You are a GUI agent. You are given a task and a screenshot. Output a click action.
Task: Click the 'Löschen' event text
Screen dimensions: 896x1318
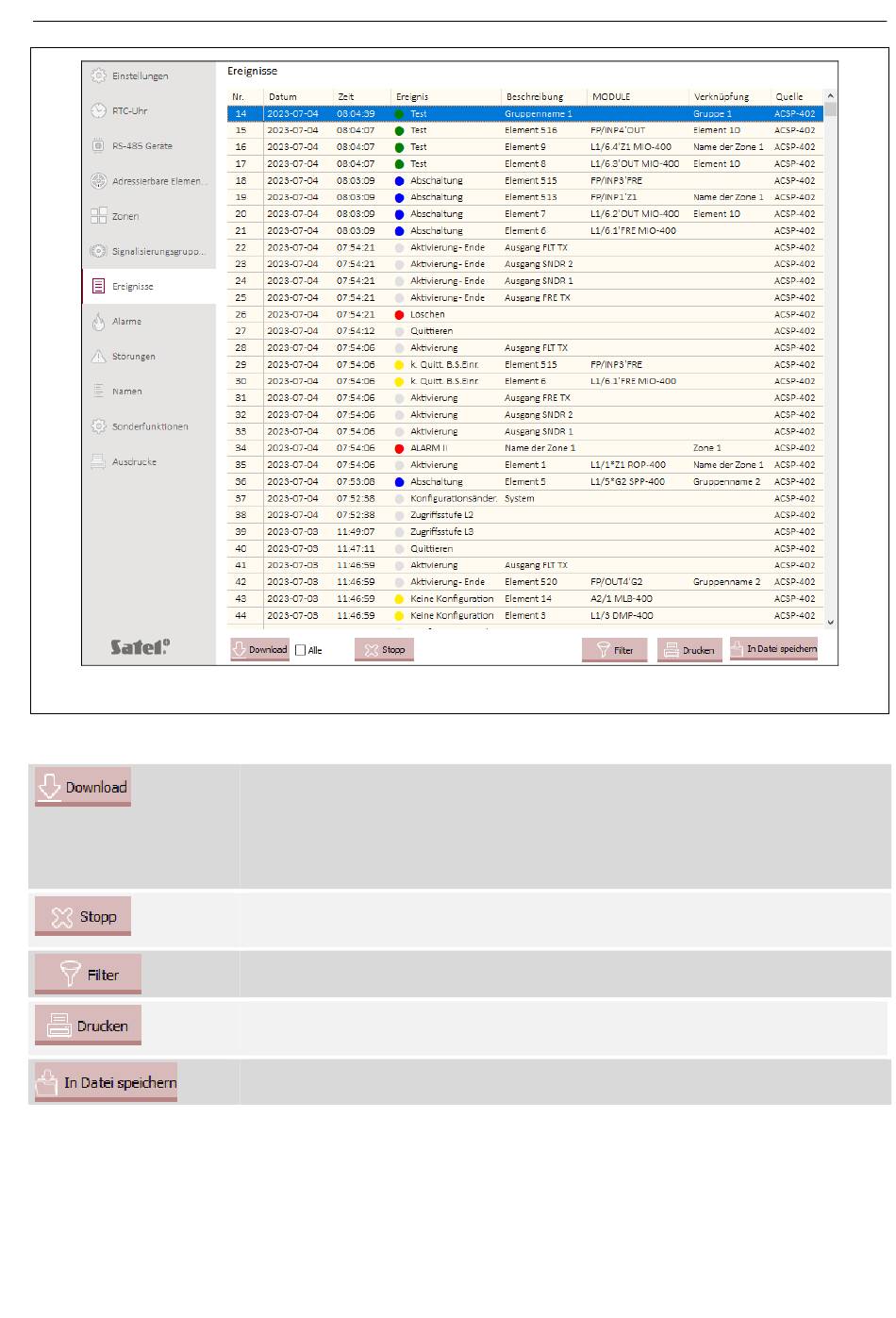click(427, 314)
